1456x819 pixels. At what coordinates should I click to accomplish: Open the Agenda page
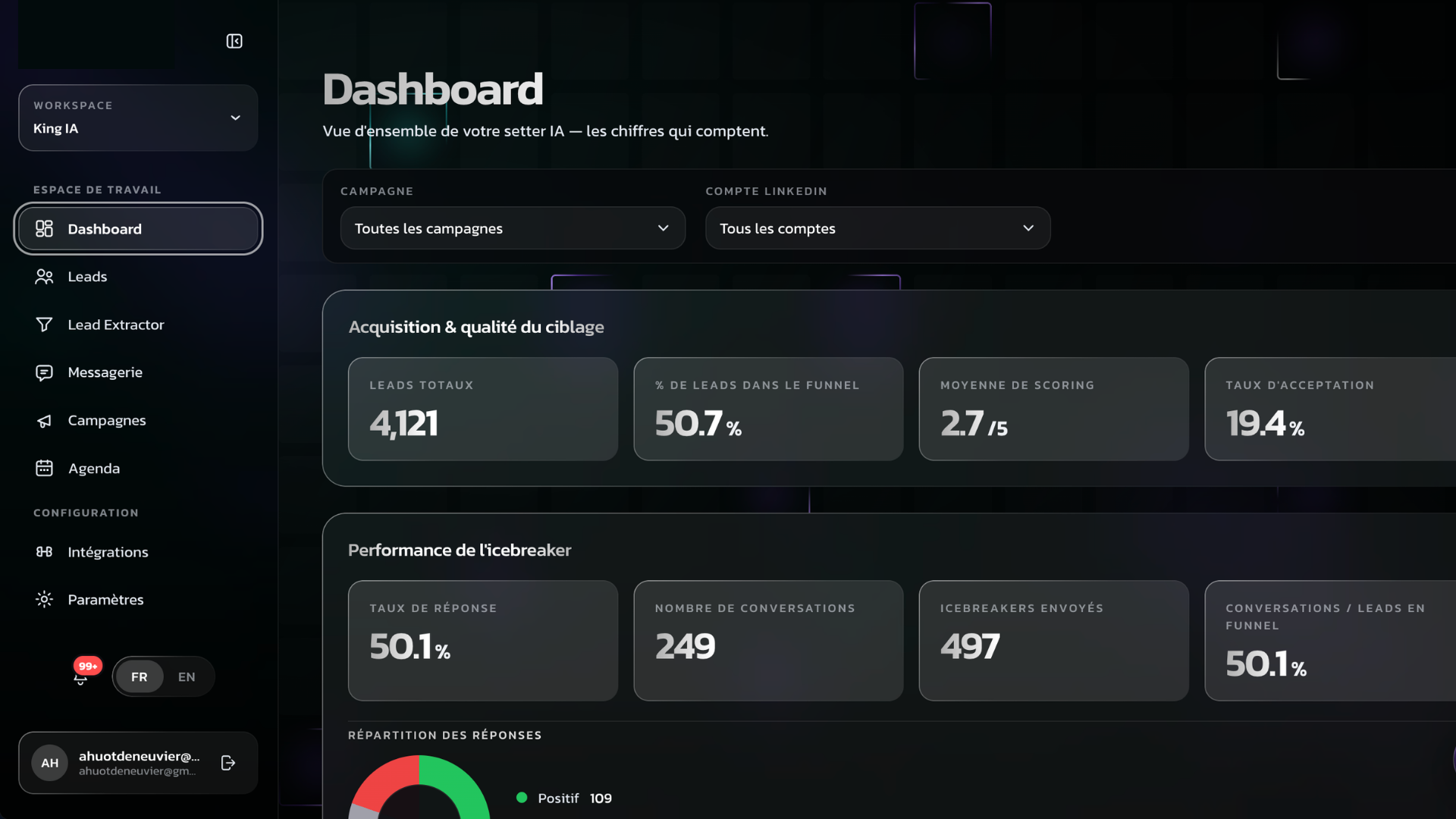138,468
